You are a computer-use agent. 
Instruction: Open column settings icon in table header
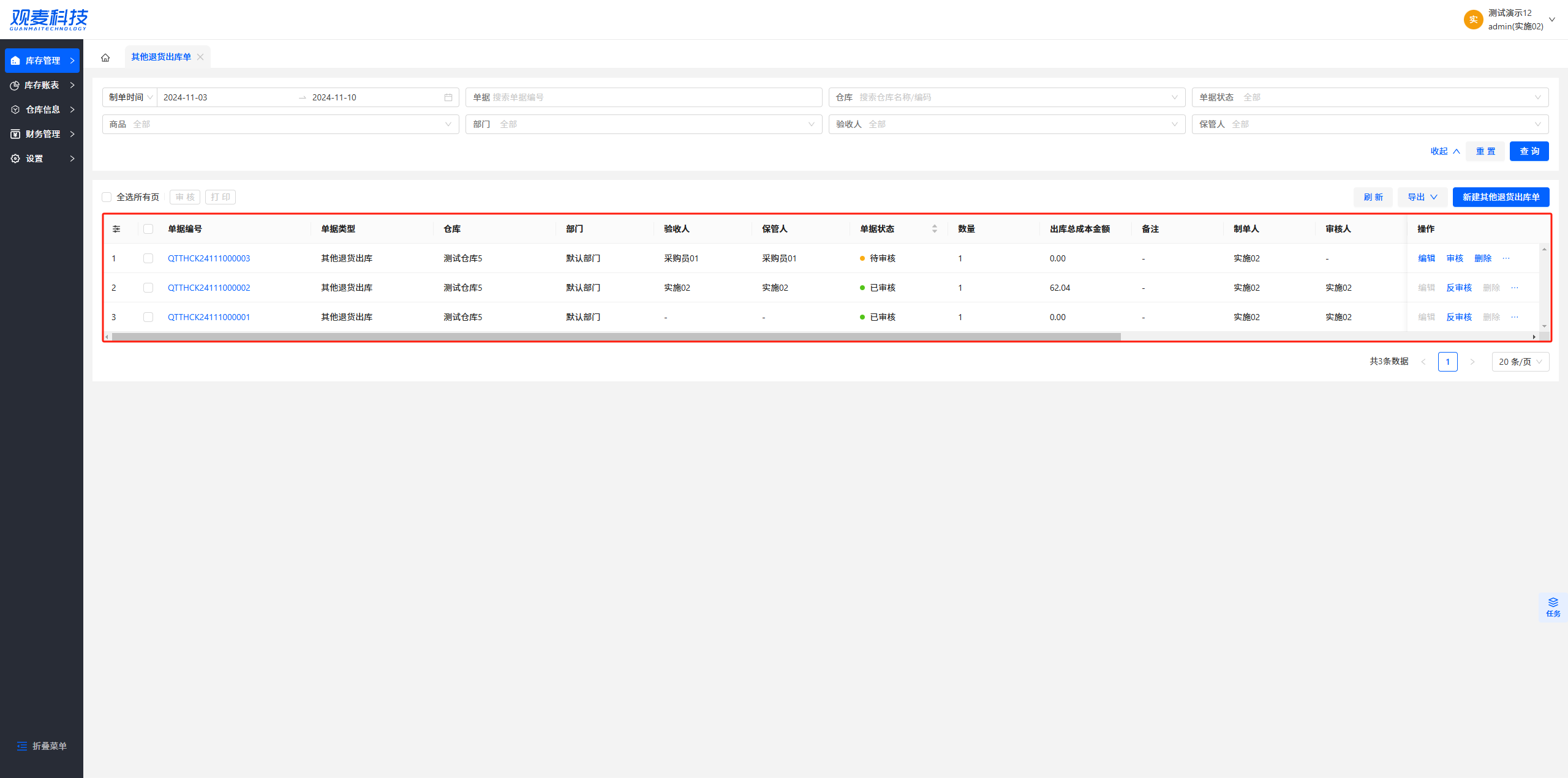tap(116, 229)
